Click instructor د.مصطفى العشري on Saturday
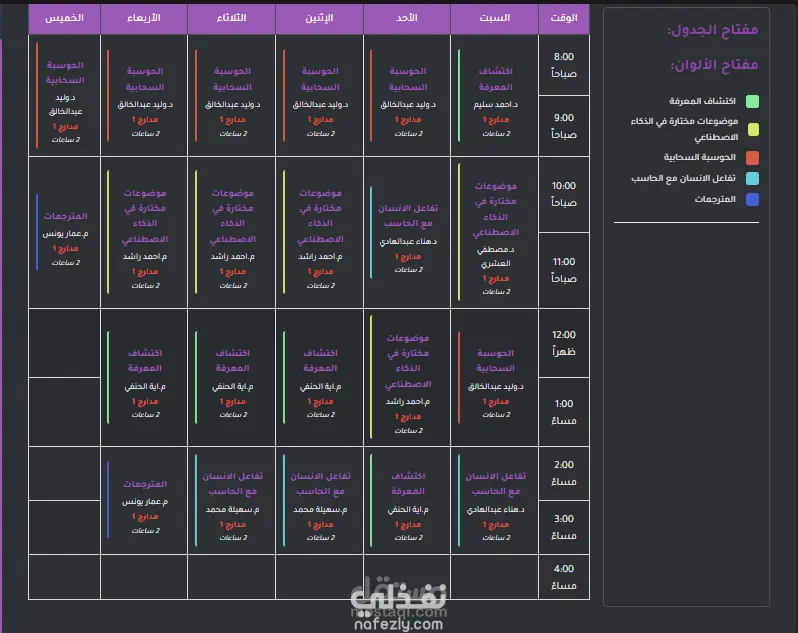 [x=495, y=256]
